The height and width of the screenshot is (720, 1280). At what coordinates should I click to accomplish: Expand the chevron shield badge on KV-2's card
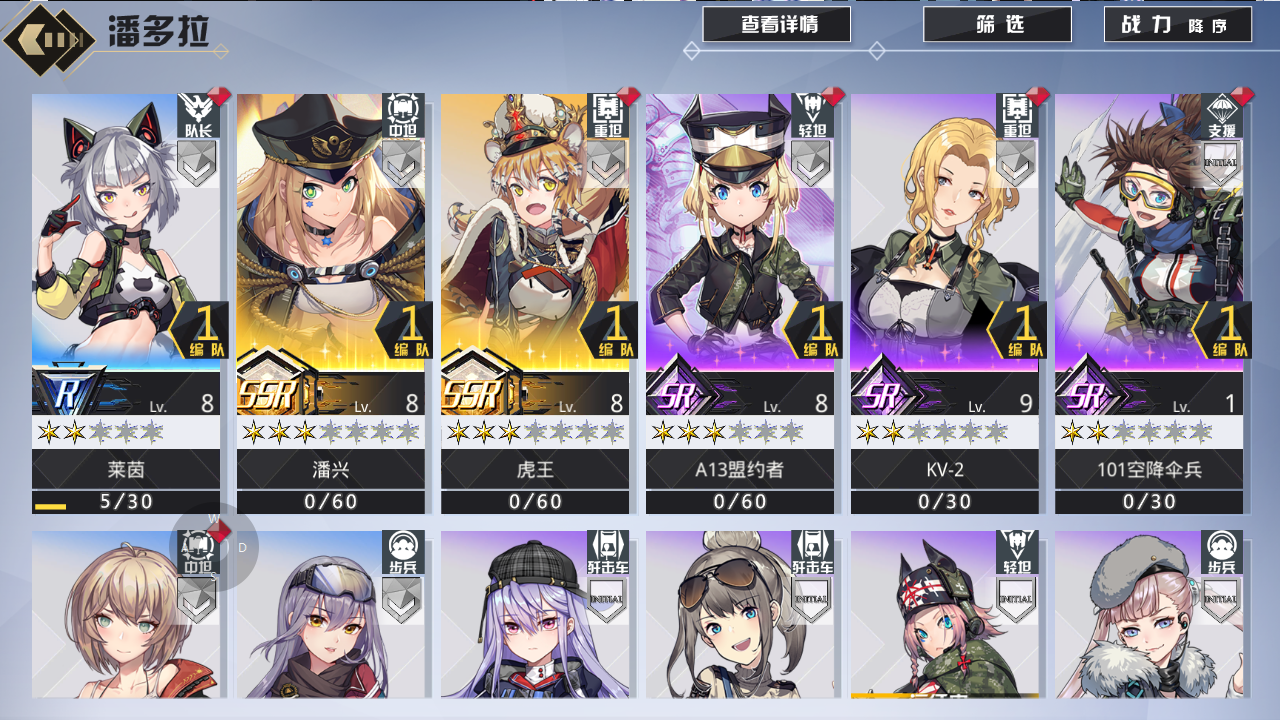(x=1016, y=163)
